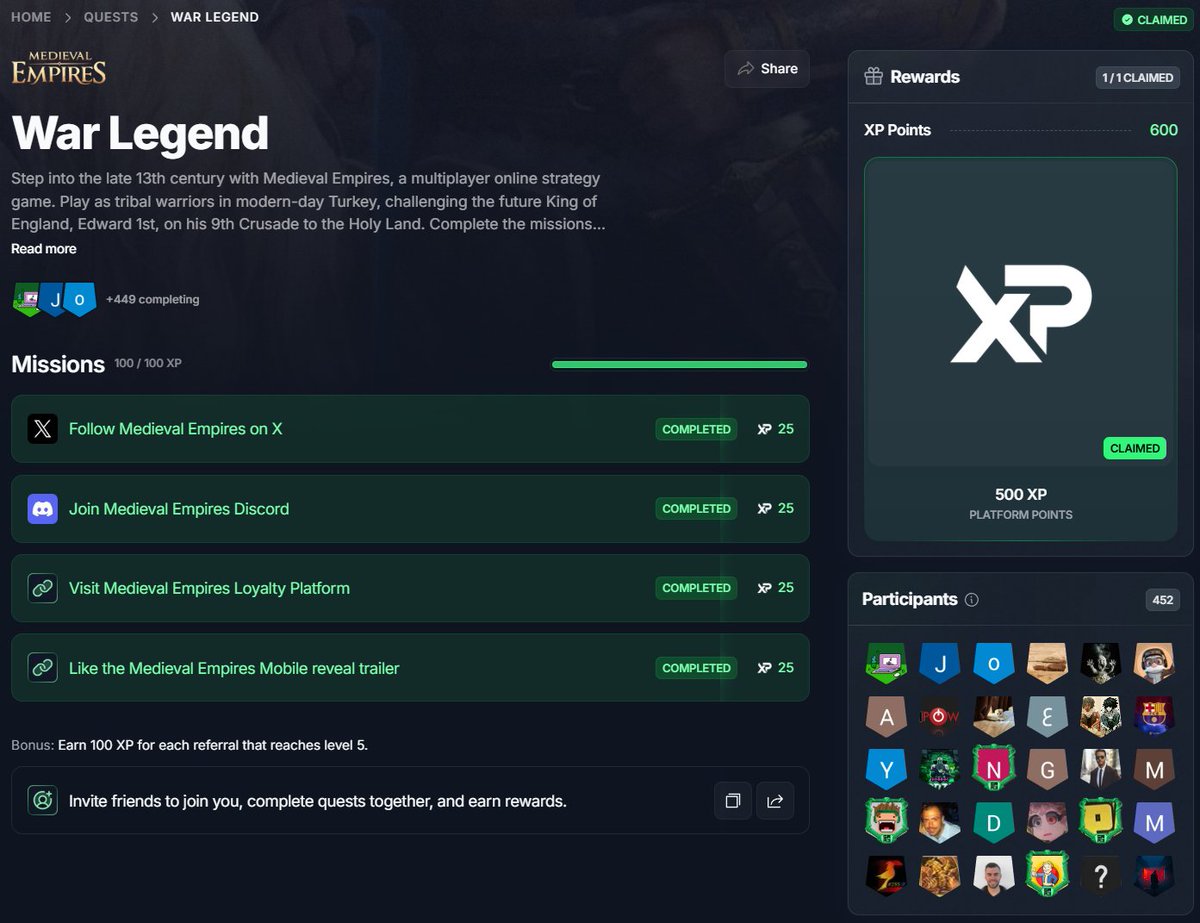Viewport: 1200px width, 923px height.
Task: Open man in suit participant avatar
Action: pos(1101,769)
